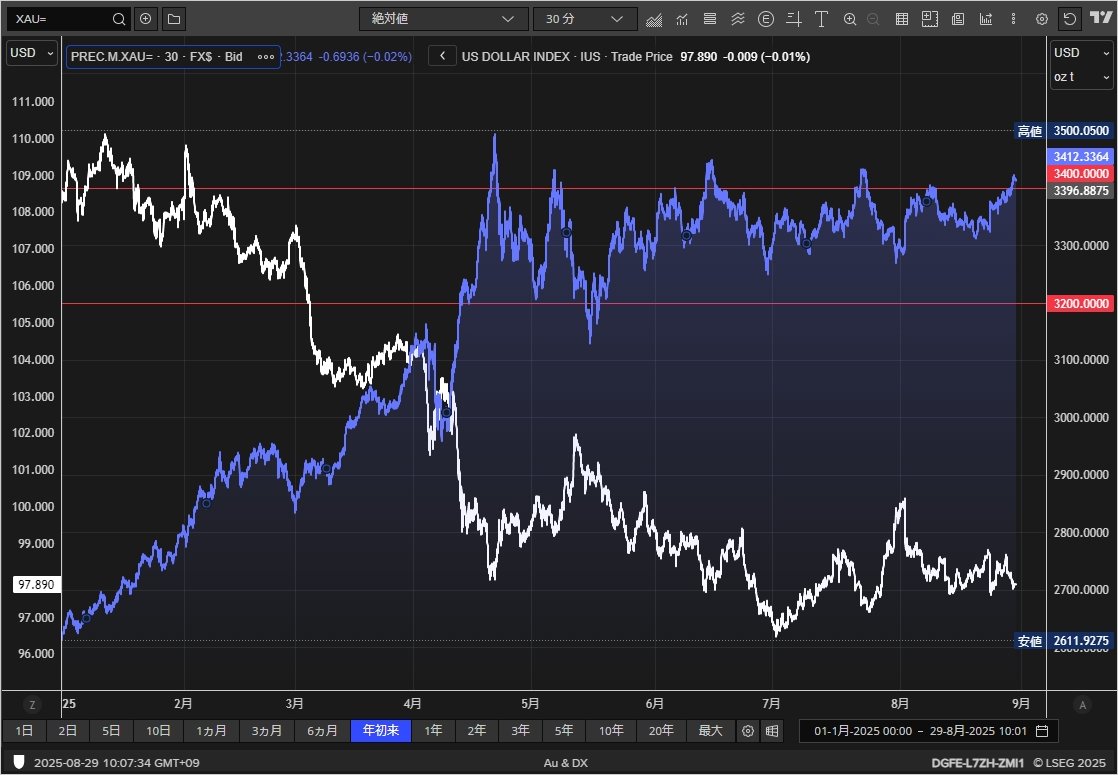Viewport: 1118px width, 775px height.
Task: Show the data table grid icon
Action: [903, 19]
